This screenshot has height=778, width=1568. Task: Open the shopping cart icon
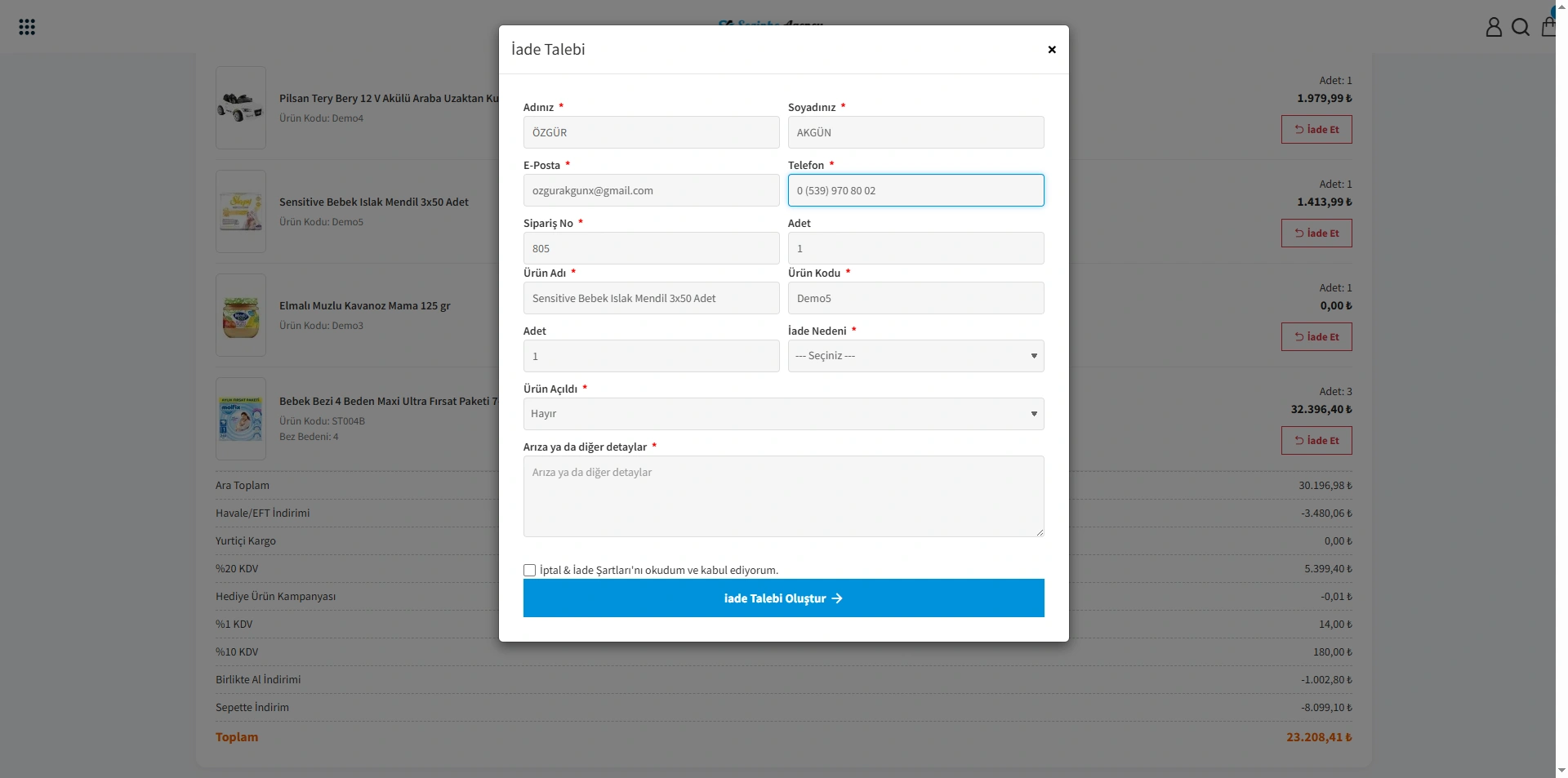[1549, 27]
